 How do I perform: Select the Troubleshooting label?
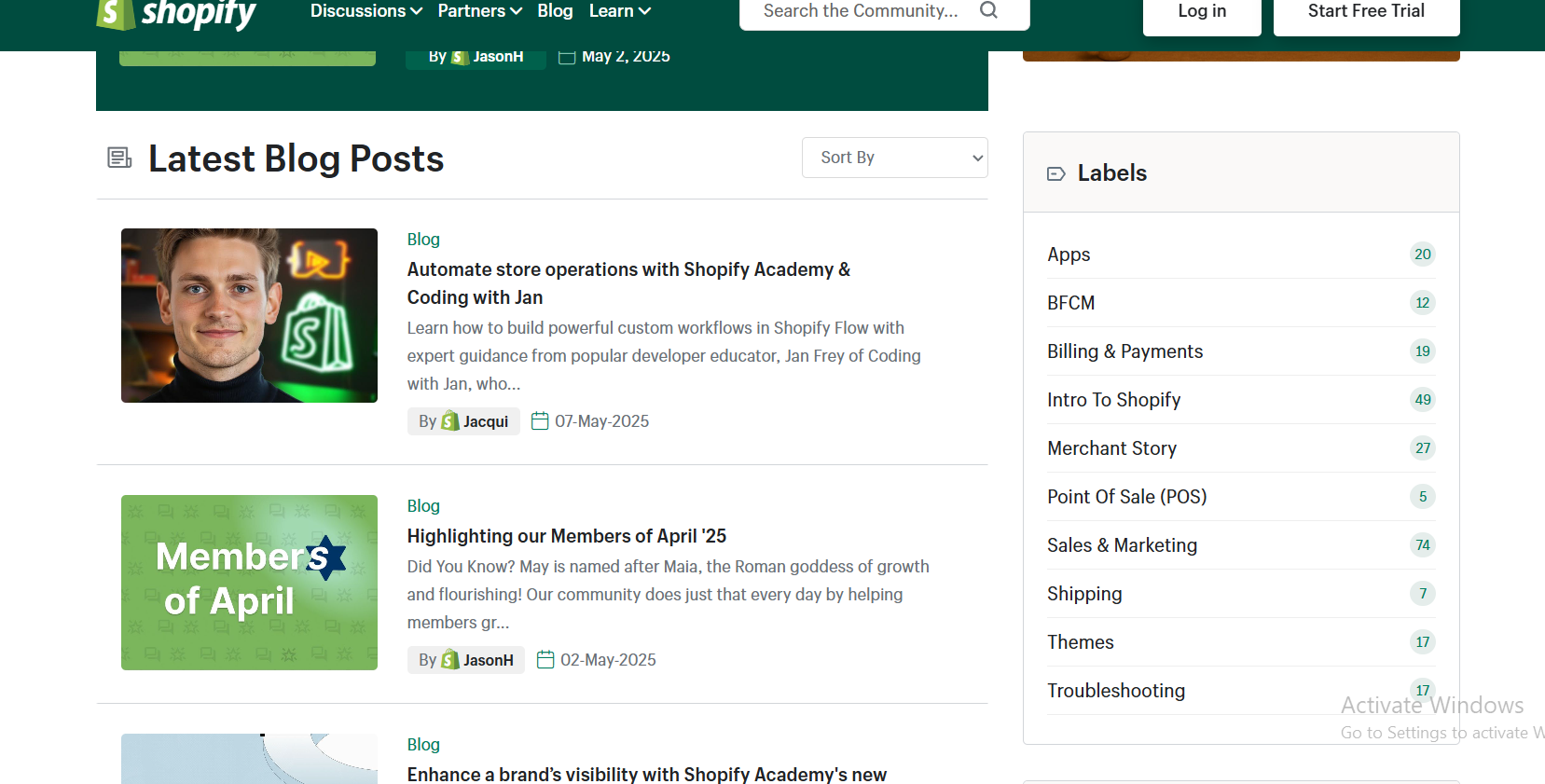(x=1116, y=691)
